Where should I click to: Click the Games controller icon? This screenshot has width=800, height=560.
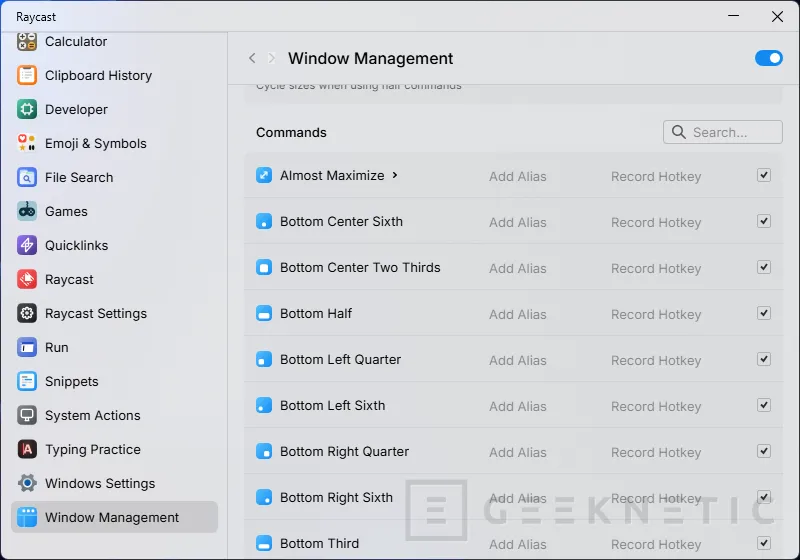tap(27, 211)
